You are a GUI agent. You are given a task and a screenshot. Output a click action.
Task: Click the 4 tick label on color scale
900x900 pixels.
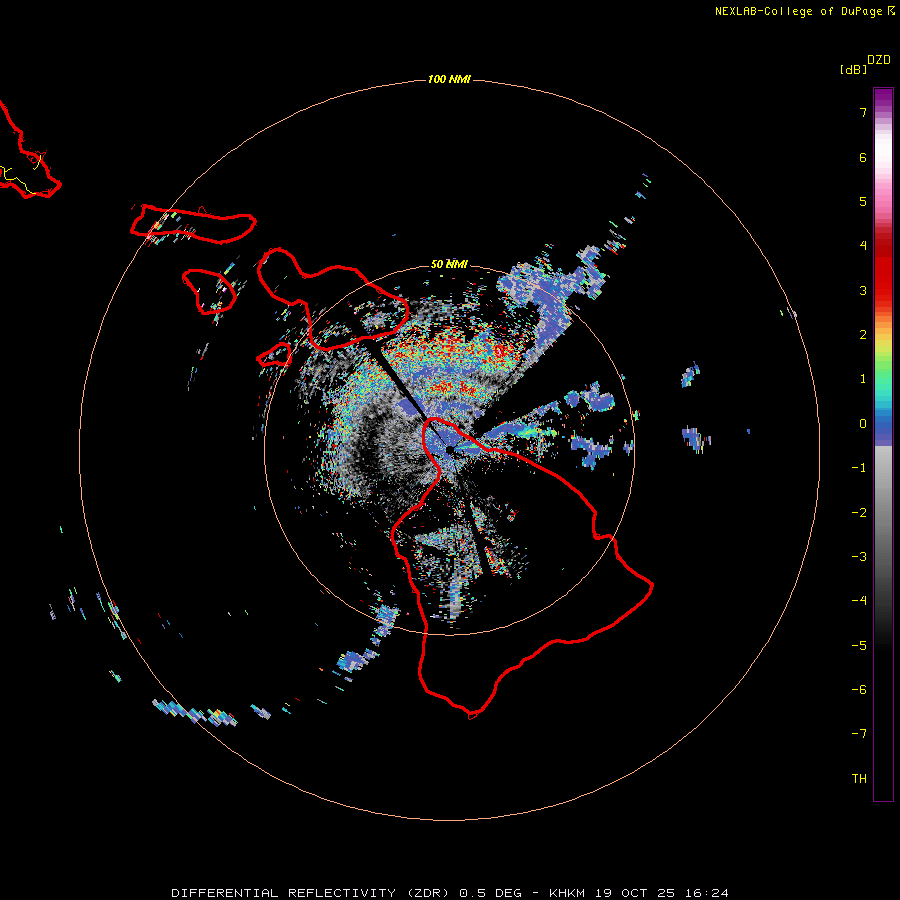click(x=863, y=246)
